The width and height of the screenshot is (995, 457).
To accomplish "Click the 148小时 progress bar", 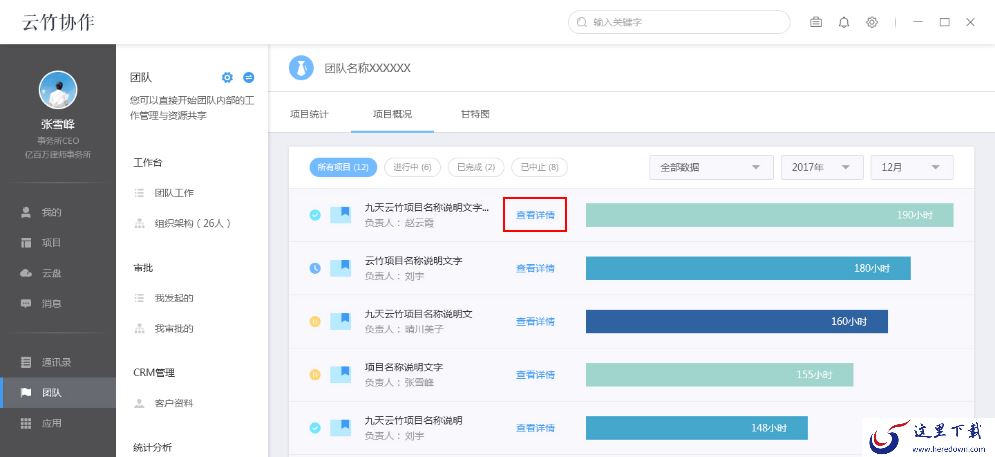I will pos(697,428).
